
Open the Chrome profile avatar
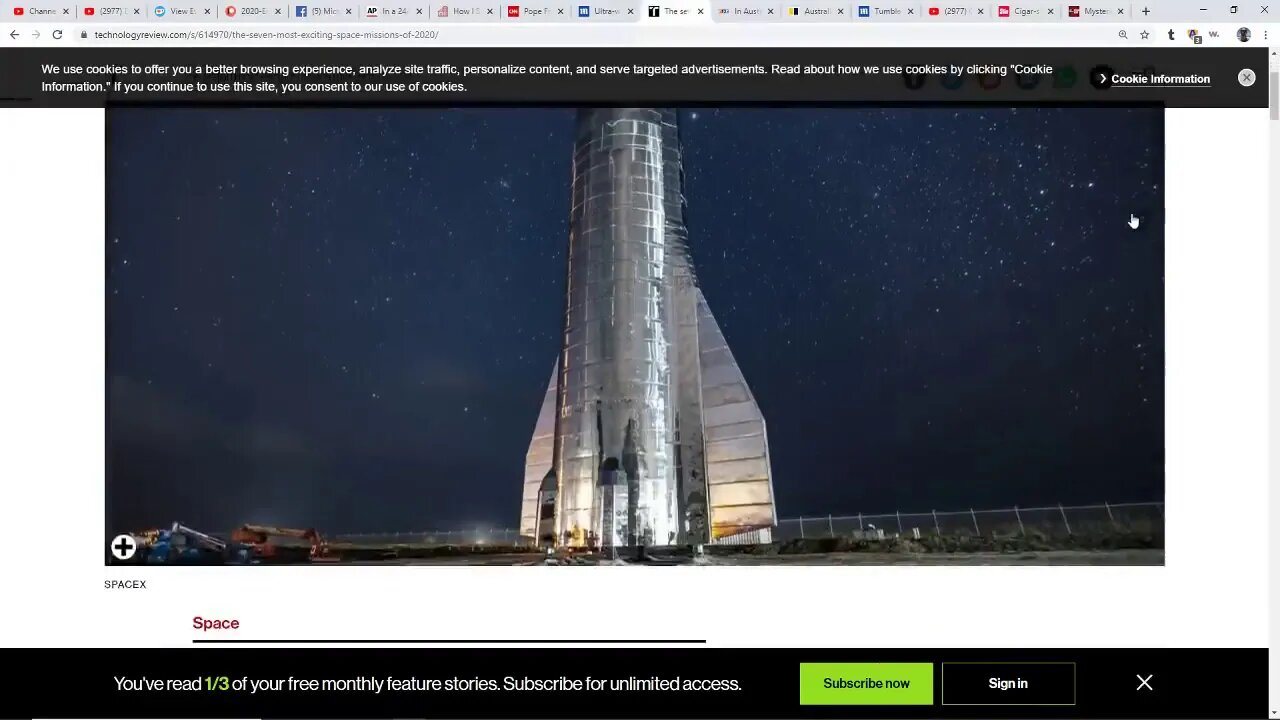tap(1243, 34)
